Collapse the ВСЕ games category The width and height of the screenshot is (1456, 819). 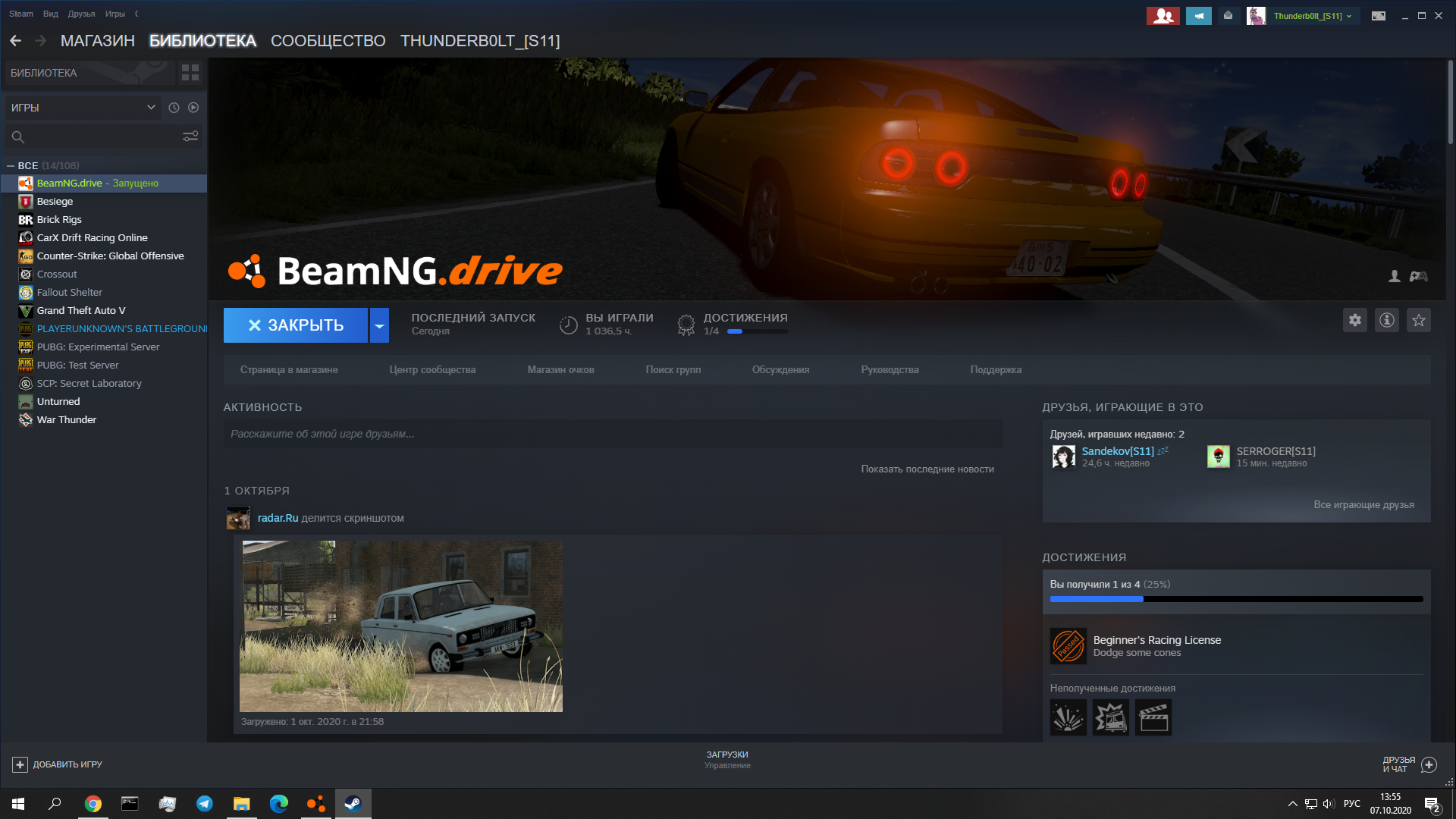click(11, 165)
